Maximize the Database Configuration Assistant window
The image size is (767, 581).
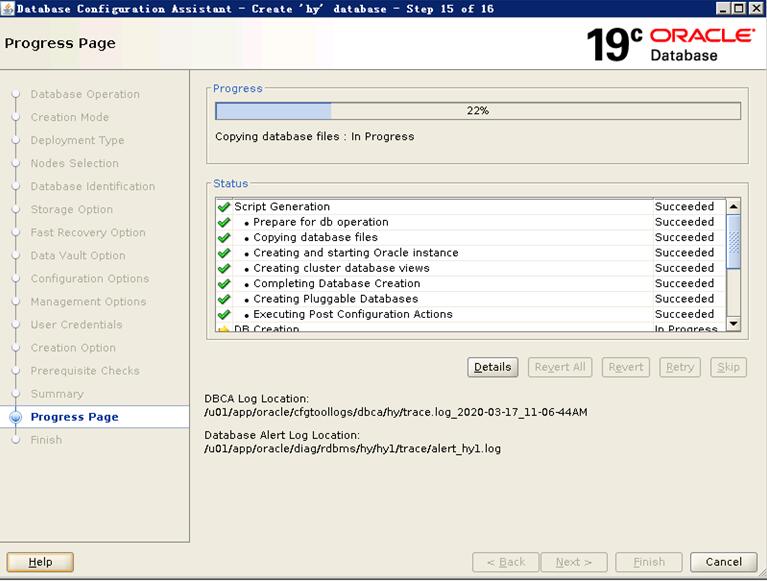coord(740,8)
